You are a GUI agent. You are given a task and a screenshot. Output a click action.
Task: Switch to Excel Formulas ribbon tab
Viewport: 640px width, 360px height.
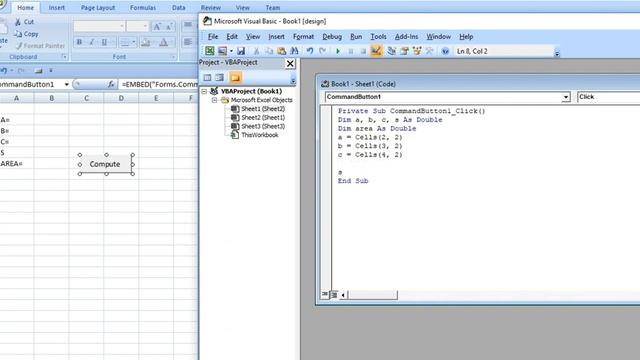tap(143, 8)
